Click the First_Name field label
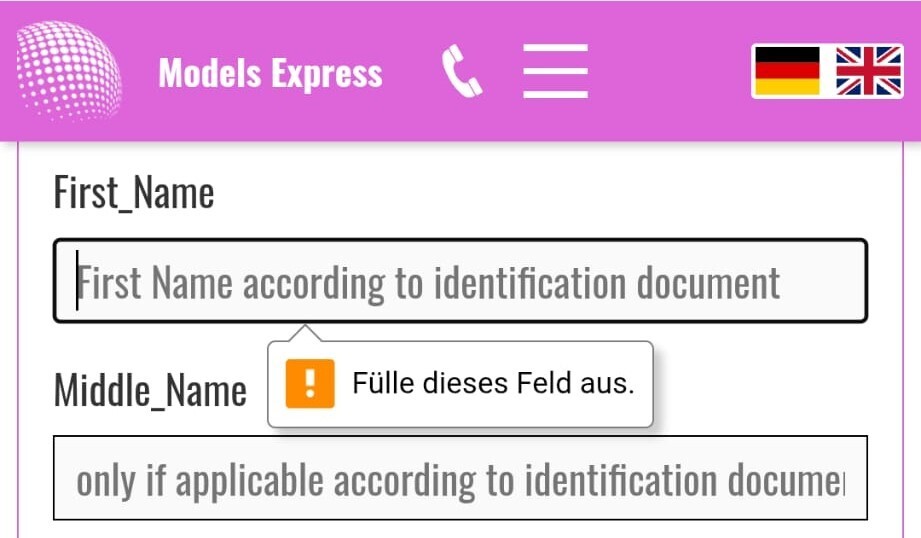 (134, 192)
